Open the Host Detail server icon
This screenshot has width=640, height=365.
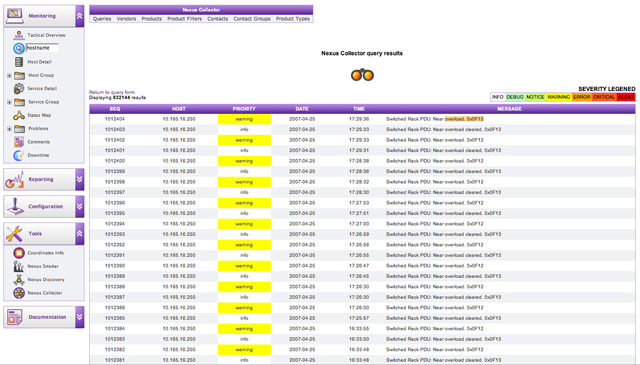(19, 62)
